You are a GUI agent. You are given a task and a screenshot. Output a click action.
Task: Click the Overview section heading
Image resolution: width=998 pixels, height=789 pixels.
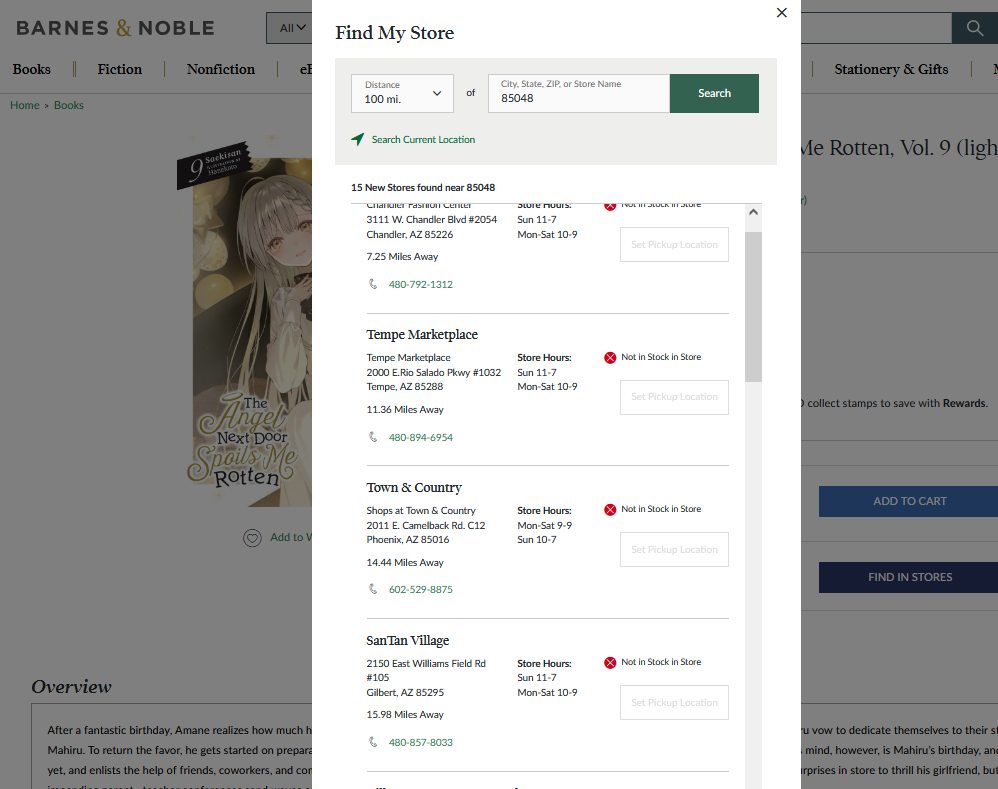point(71,687)
